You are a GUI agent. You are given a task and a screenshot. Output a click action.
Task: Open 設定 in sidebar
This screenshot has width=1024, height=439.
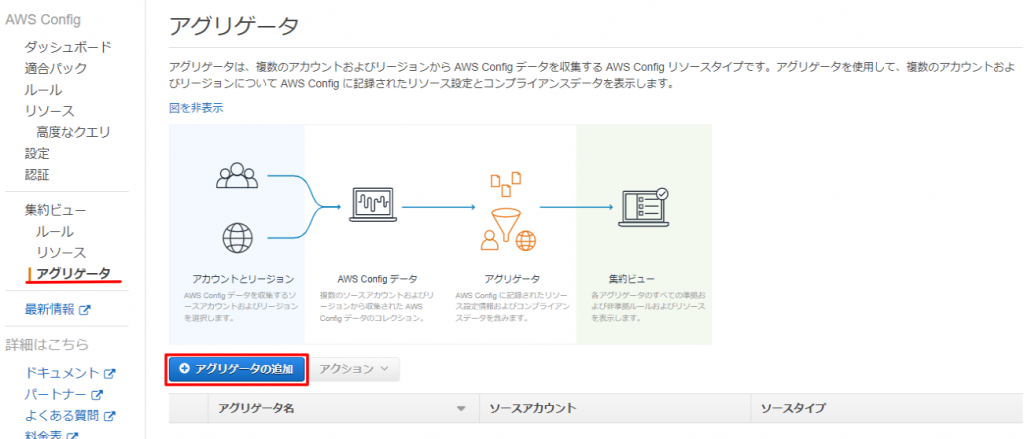coord(37,154)
